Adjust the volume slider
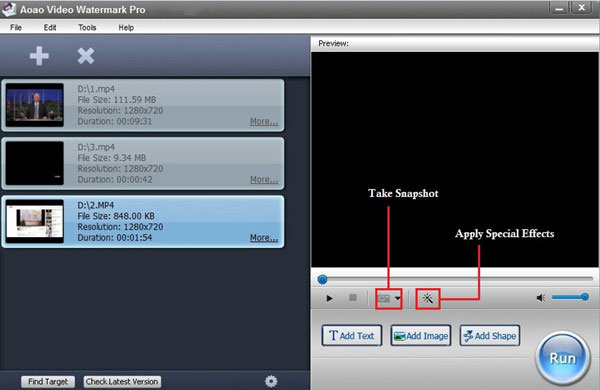This screenshot has width=600, height=390. coord(570,297)
